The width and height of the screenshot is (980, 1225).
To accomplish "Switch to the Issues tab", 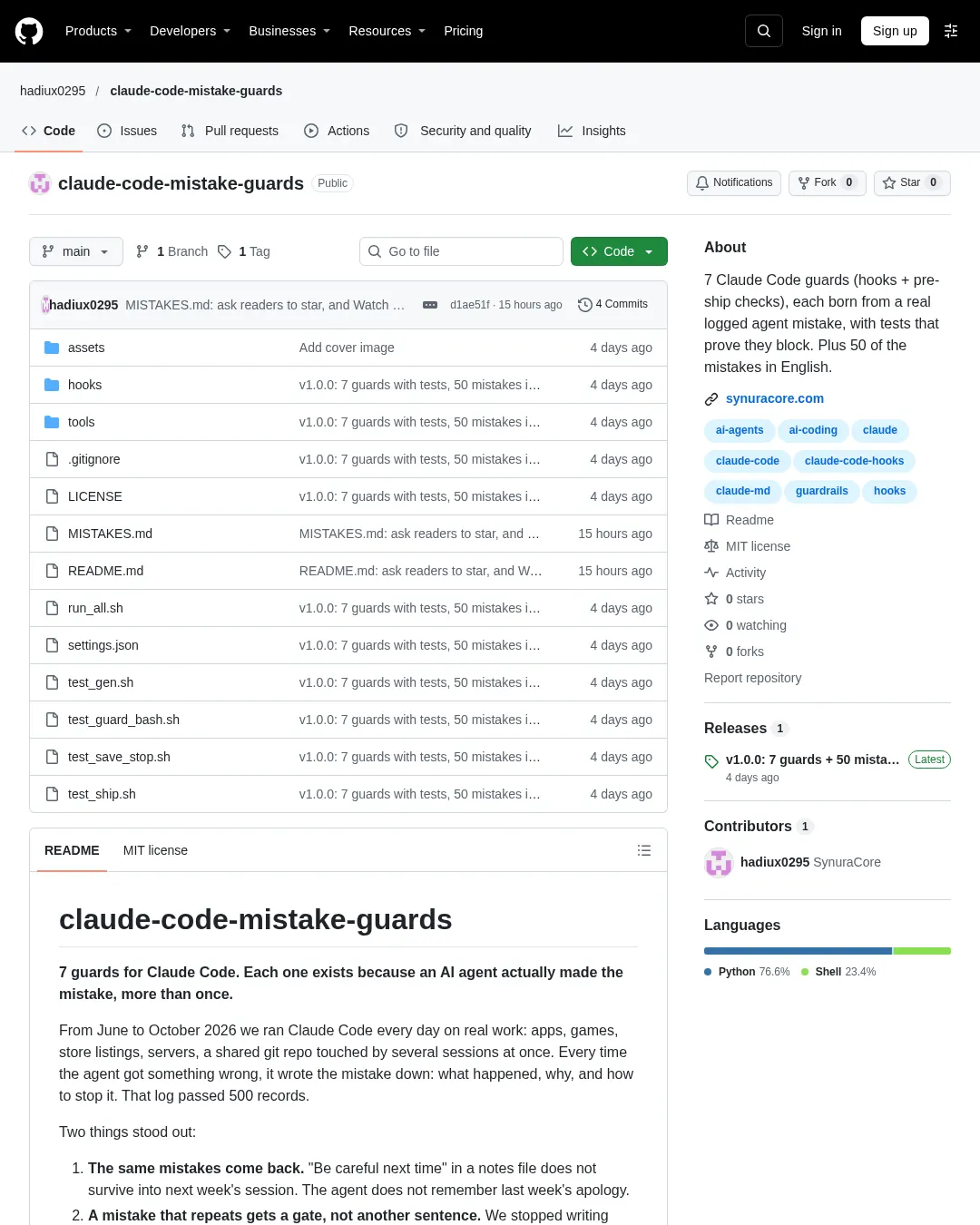I will click(x=127, y=131).
